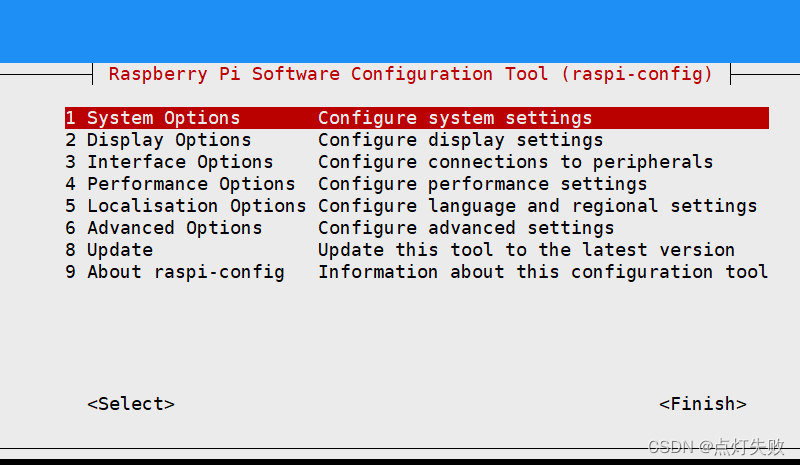Click 'Configure system settings' highlighted text
Screen dimensions: 800x465
(455, 118)
